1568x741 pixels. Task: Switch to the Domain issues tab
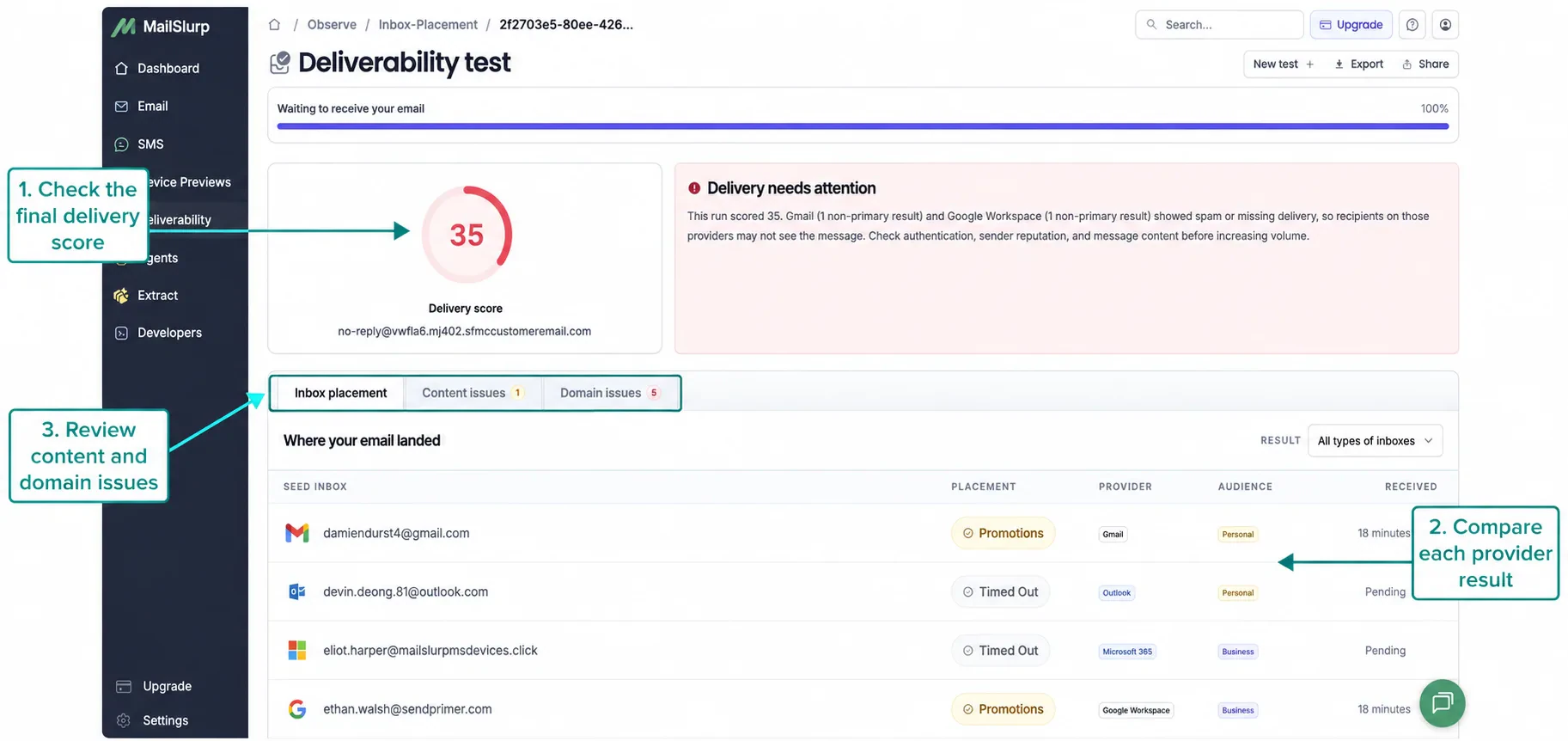coord(609,394)
